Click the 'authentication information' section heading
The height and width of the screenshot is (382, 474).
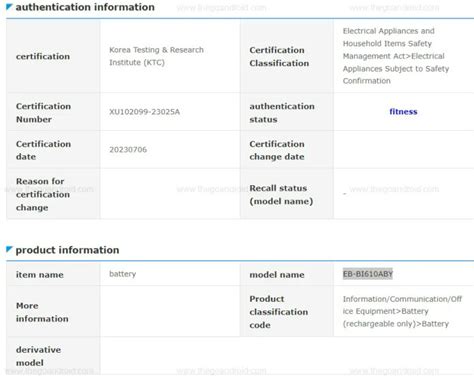[85, 7]
